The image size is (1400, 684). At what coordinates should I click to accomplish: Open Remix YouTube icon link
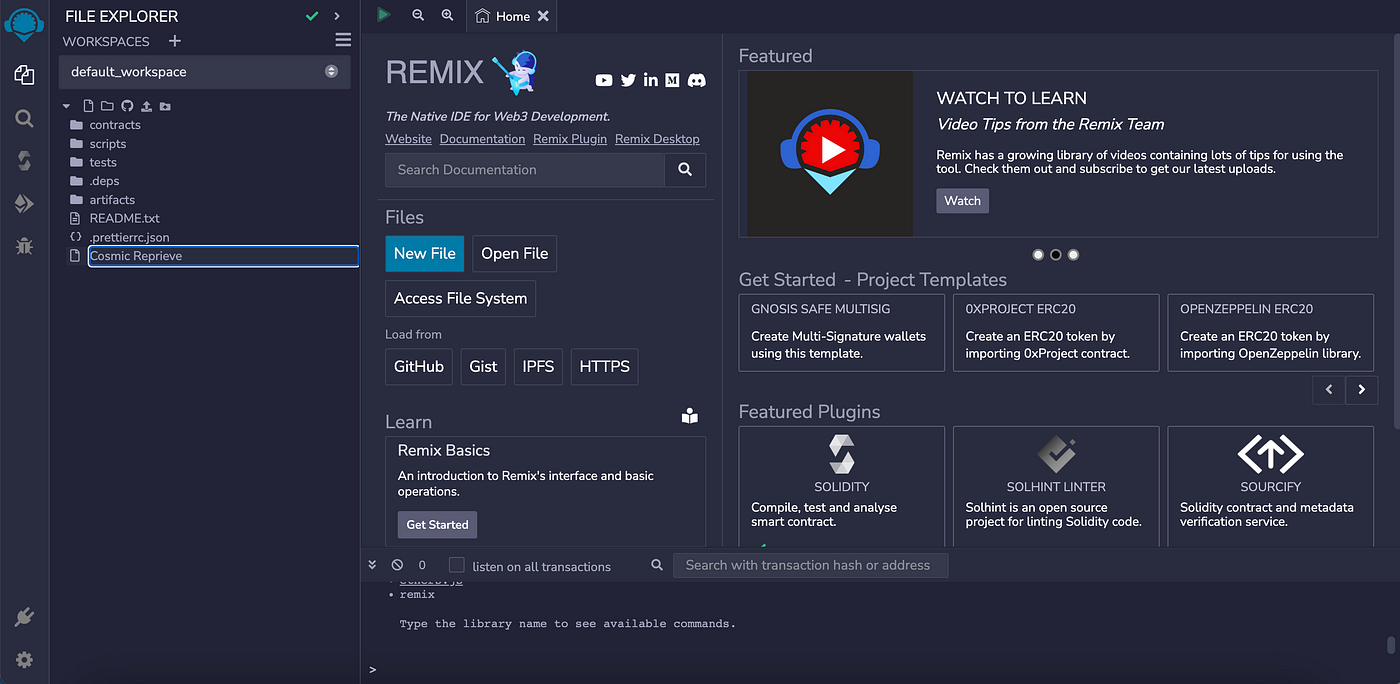tap(604, 80)
